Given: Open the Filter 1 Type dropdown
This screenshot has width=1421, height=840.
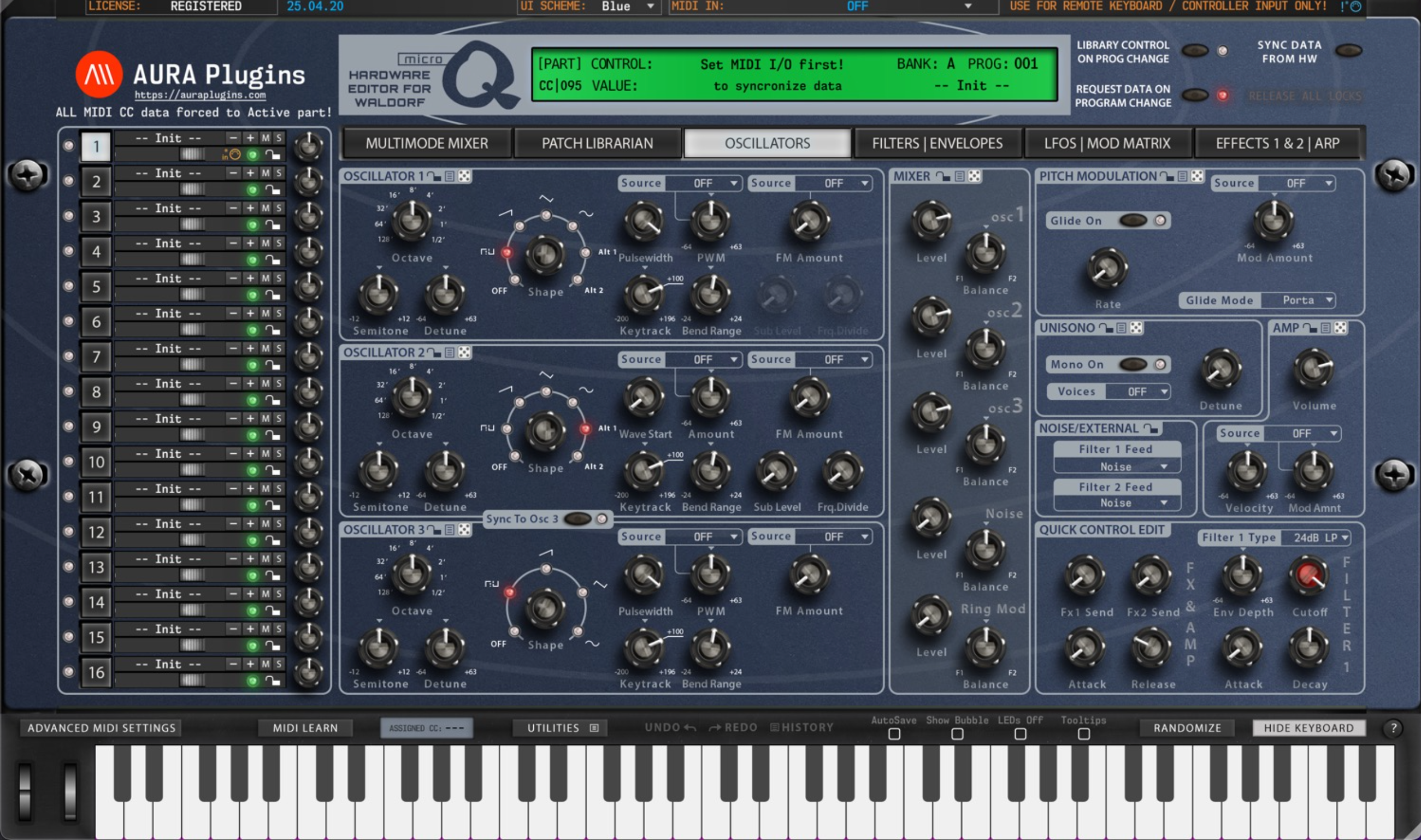Looking at the screenshot, I should pos(1315,537).
